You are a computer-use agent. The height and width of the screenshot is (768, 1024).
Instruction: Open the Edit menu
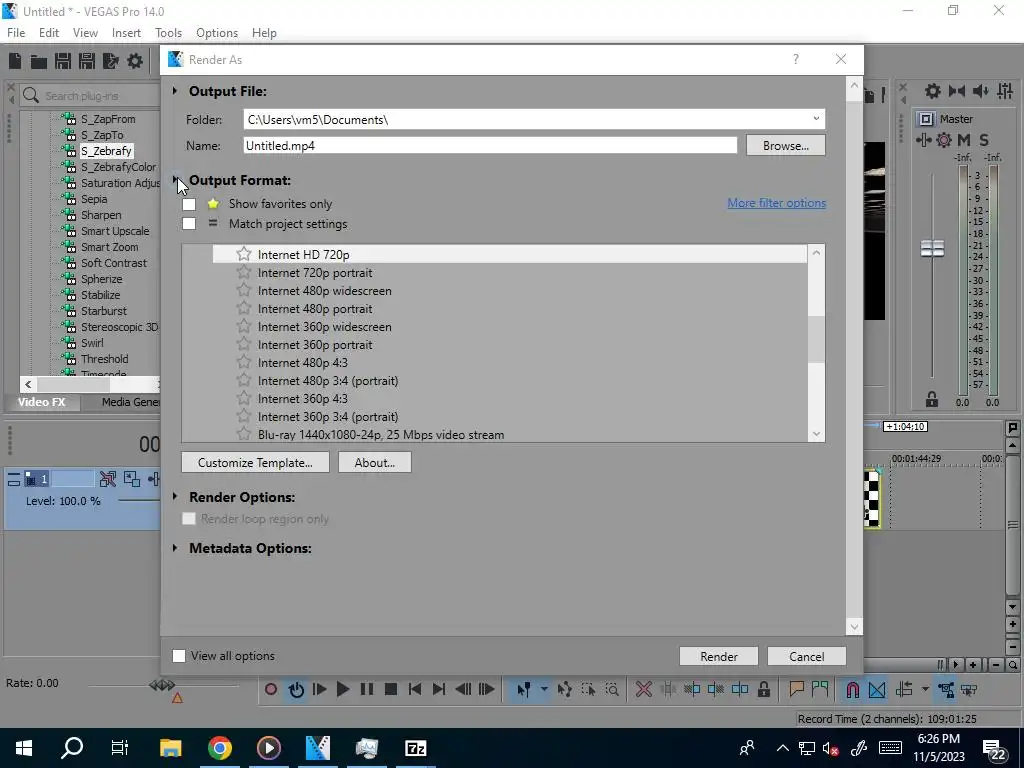49,33
